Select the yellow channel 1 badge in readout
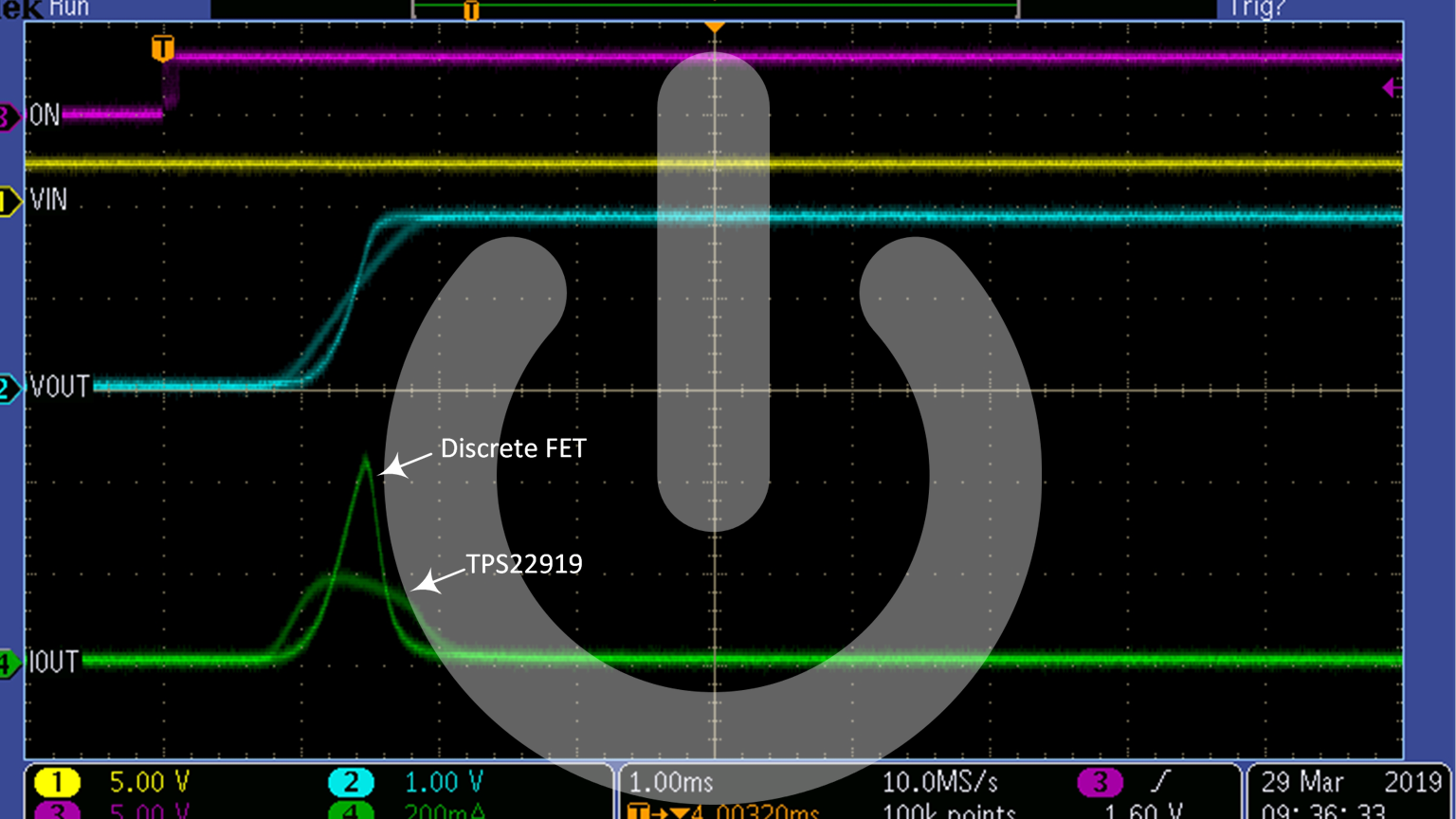 [56, 783]
